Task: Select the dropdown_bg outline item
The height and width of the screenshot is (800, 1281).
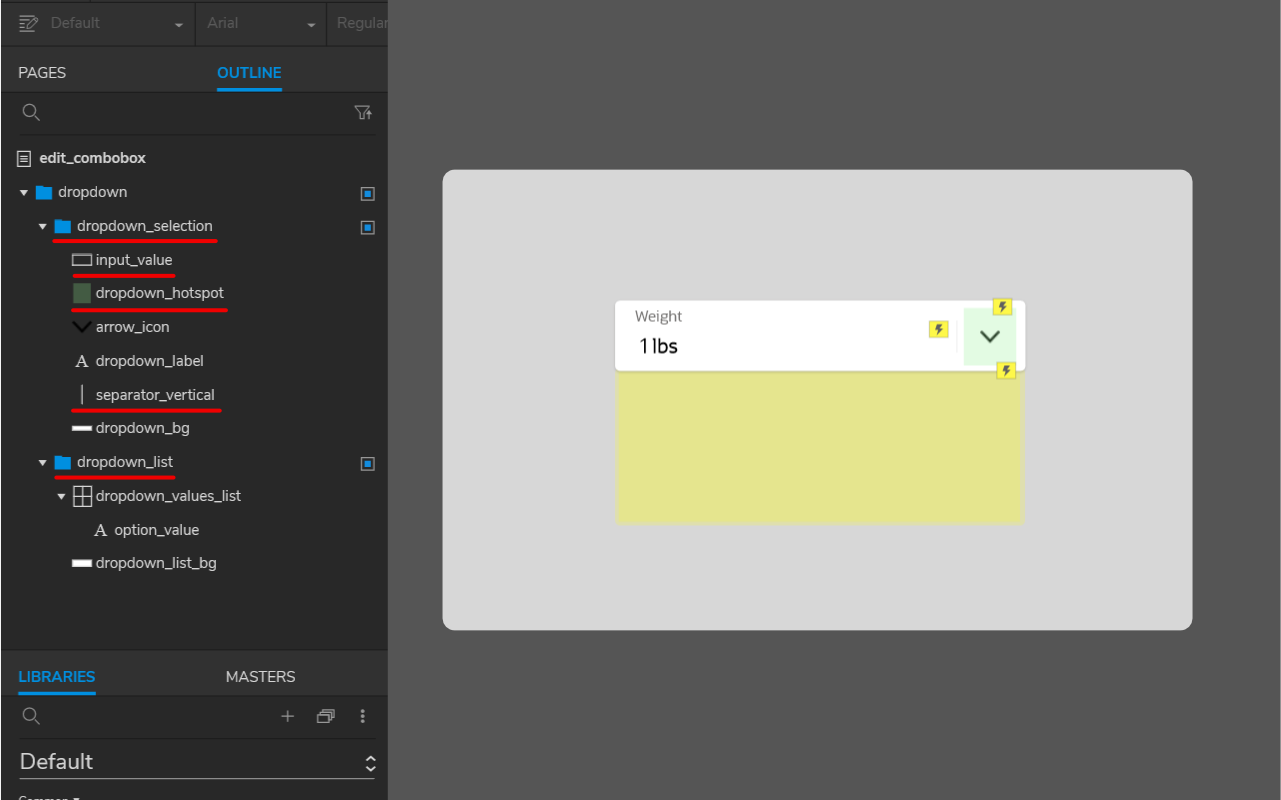Action: point(143,428)
